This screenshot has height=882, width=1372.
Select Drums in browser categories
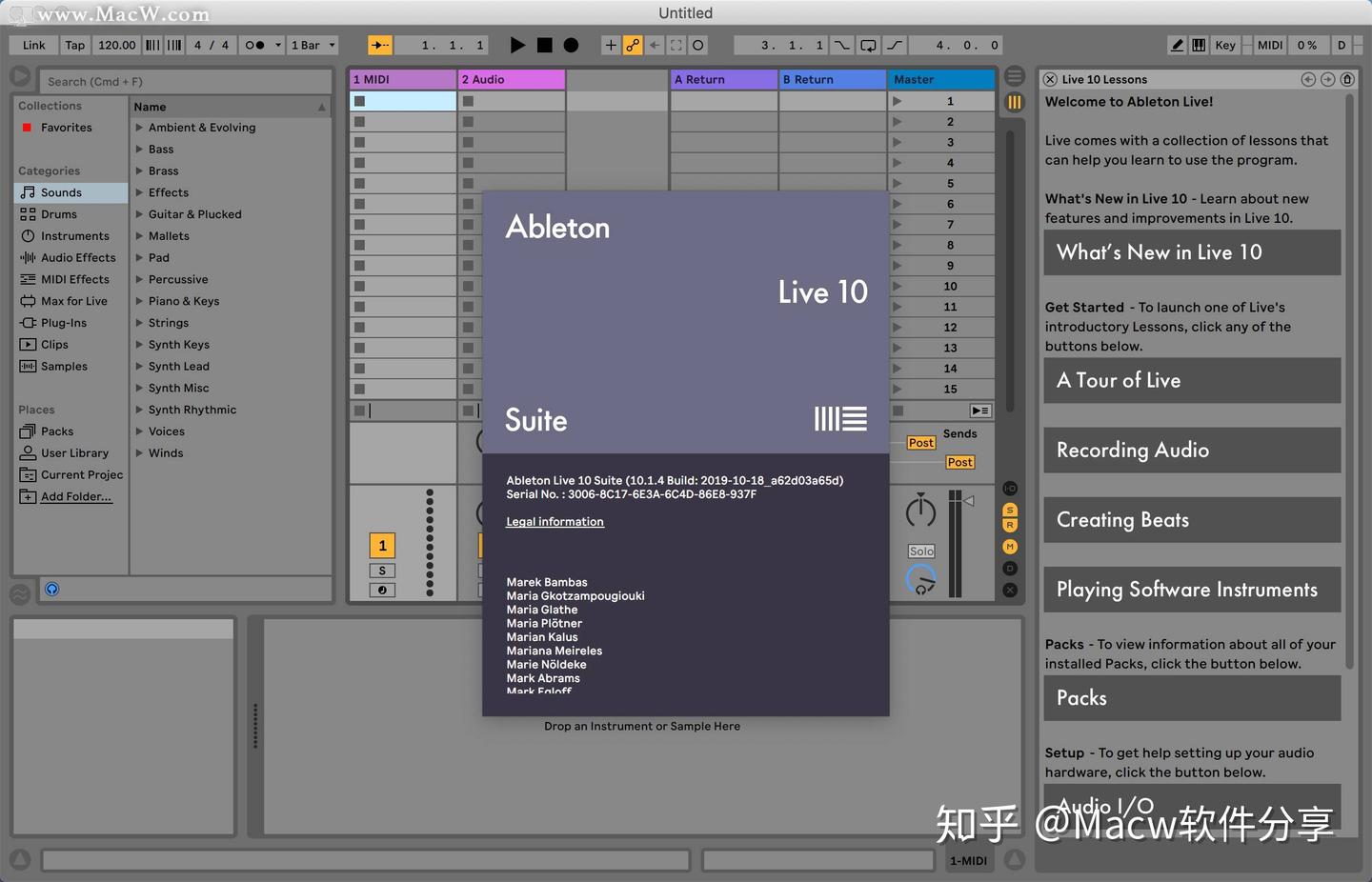click(59, 214)
